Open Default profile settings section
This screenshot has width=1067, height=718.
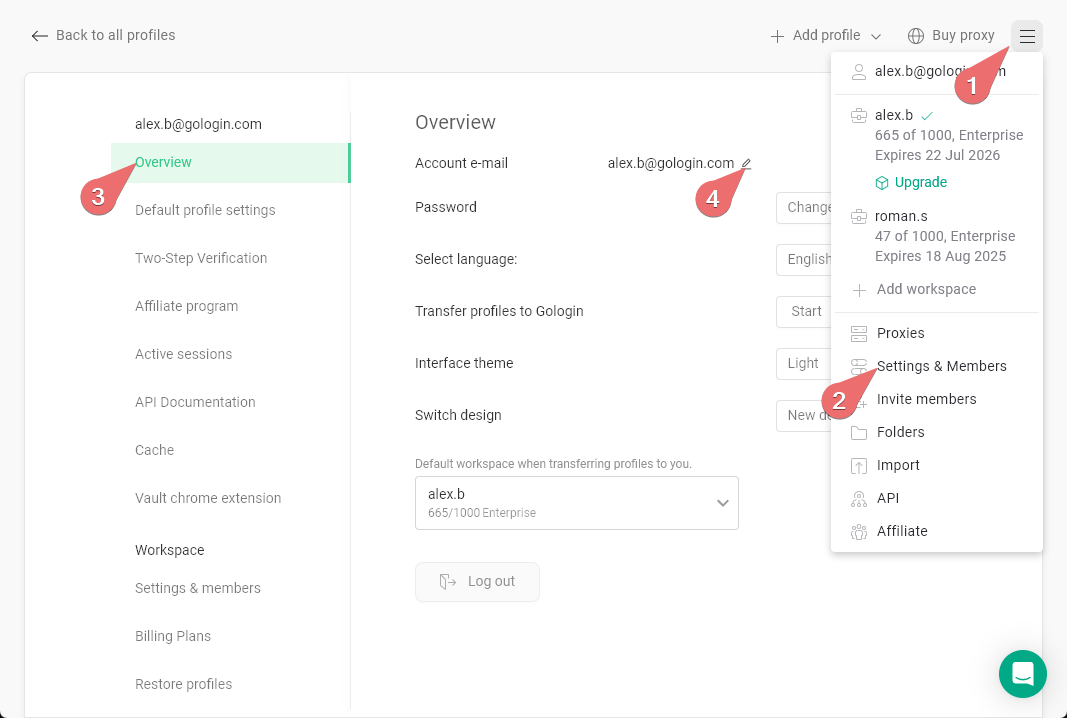(205, 210)
